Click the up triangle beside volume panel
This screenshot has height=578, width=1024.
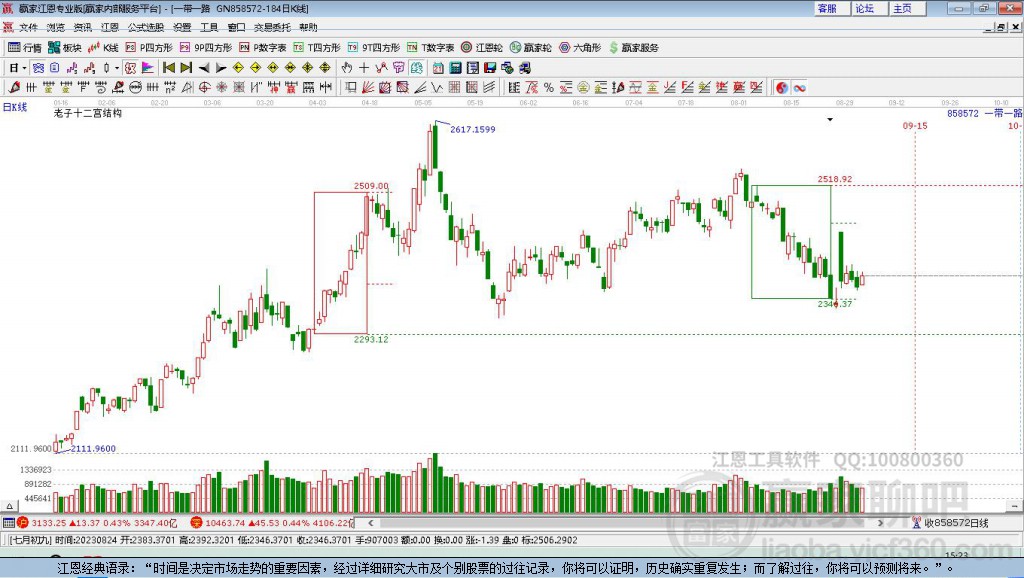click(9, 506)
